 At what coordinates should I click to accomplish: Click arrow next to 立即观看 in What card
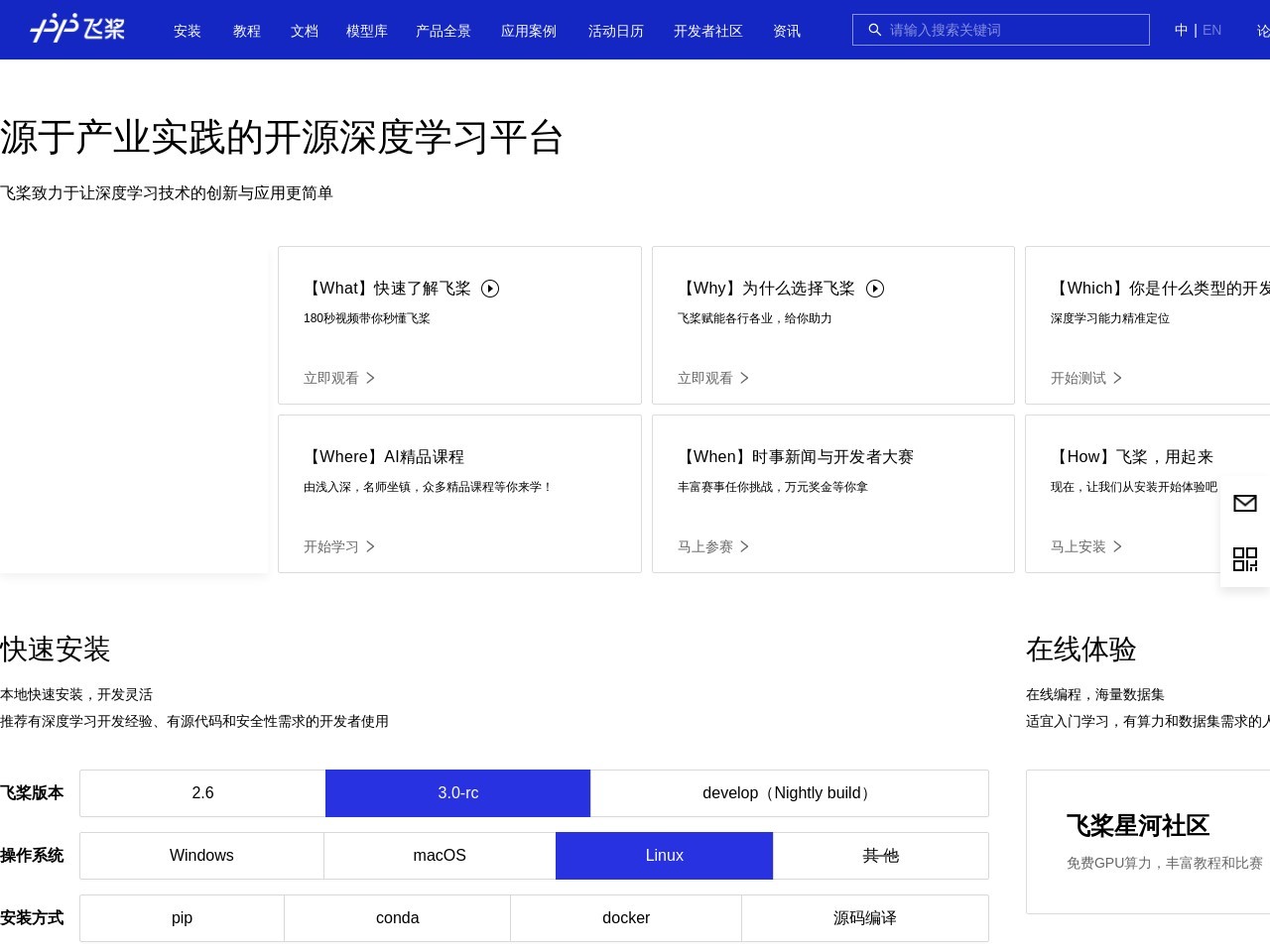pos(370,378)
